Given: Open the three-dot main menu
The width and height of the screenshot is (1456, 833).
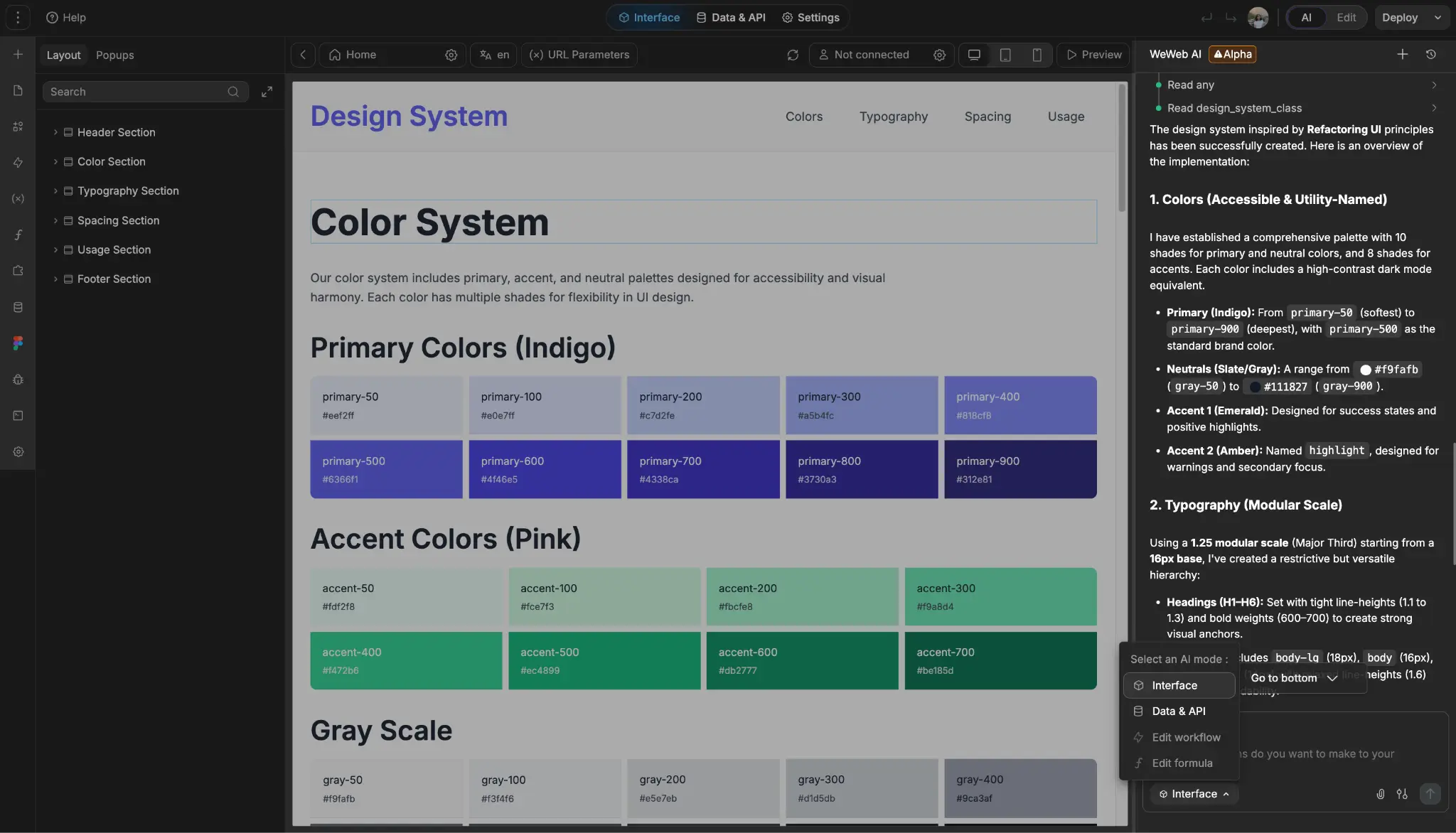Looking at the screenshot, I should click(x=18, y=18).
